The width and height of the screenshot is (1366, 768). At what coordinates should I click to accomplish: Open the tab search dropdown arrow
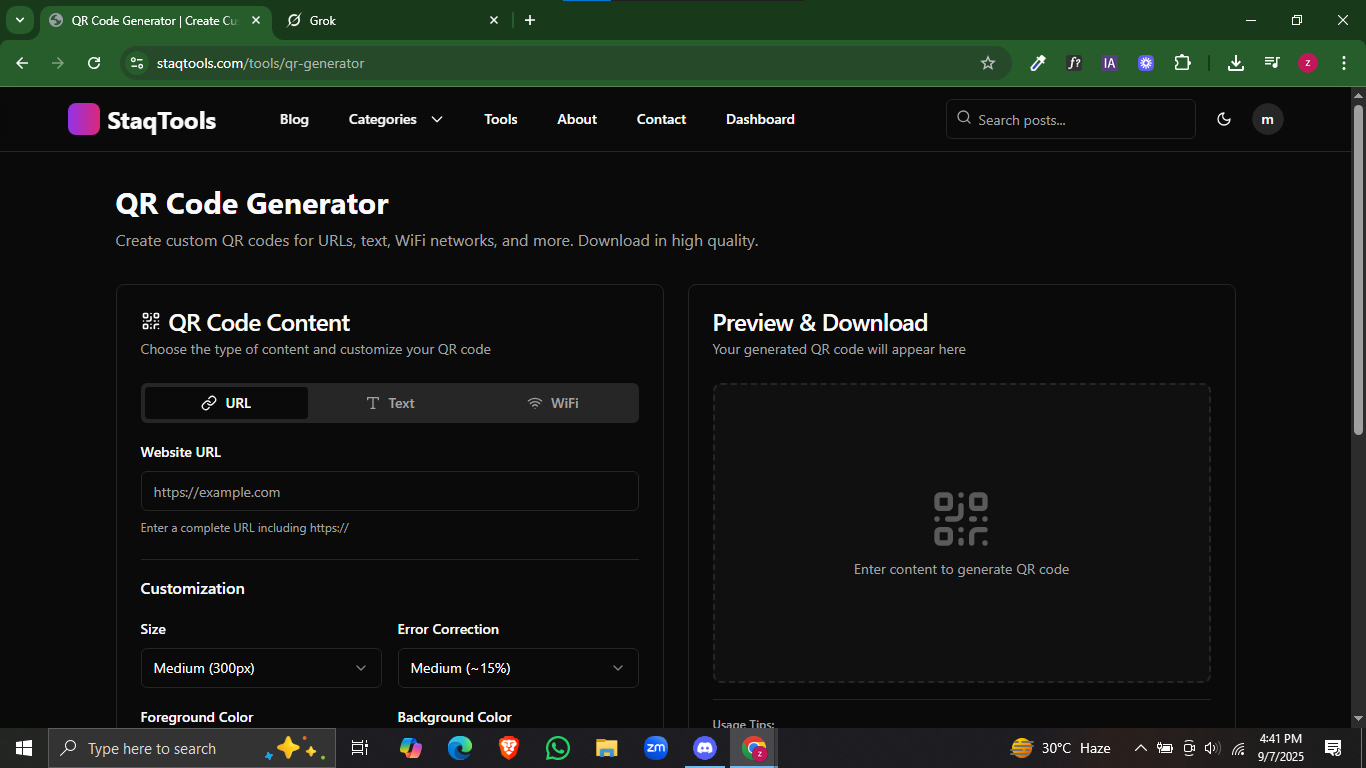coord(19,20)
